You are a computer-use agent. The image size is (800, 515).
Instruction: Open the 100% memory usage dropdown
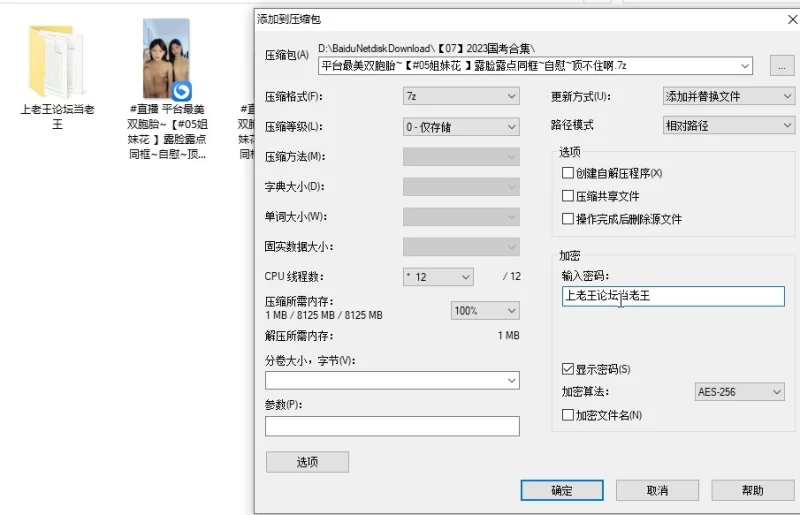tap(485, 310)
